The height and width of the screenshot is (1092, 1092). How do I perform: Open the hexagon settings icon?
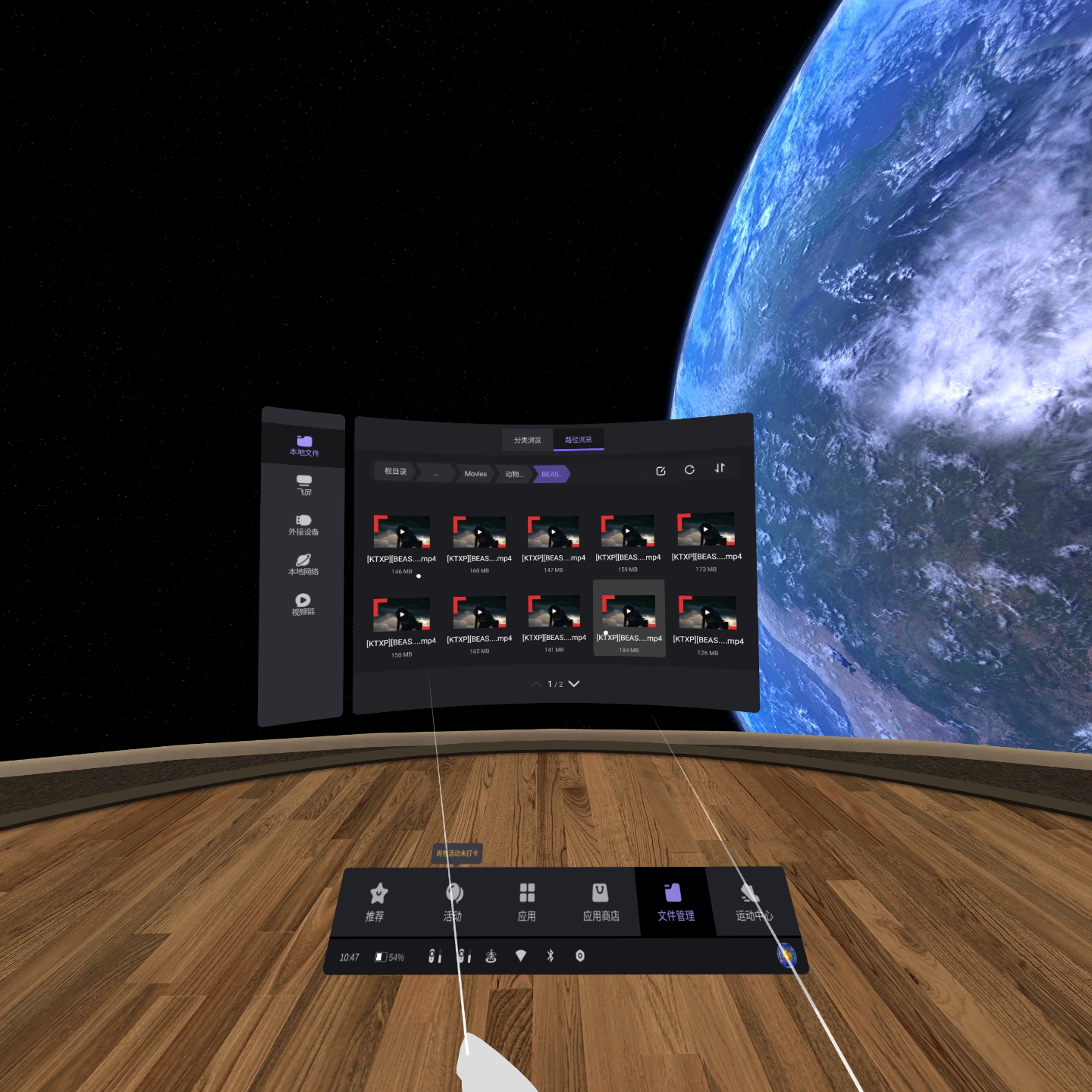[580, 955]
